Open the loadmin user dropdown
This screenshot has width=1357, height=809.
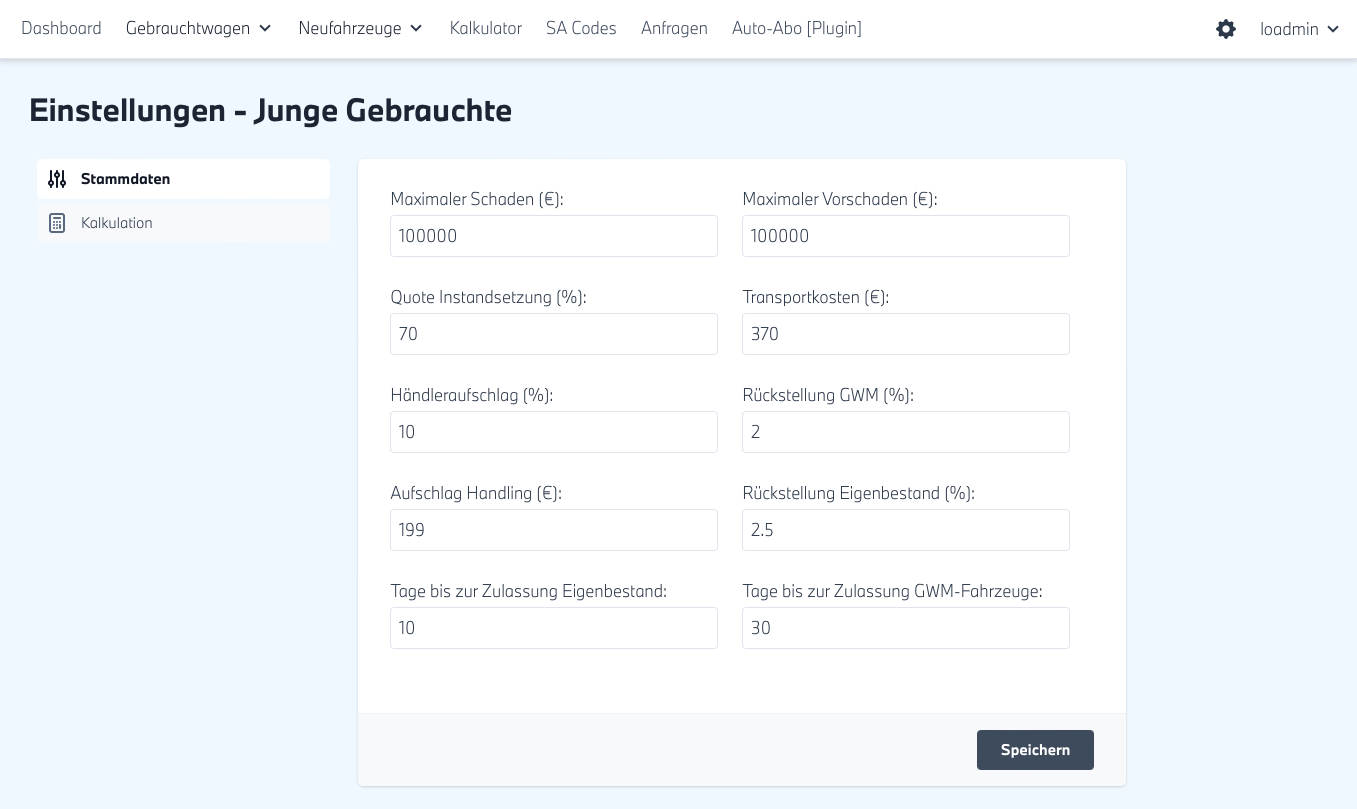[x=1299, y=29]
